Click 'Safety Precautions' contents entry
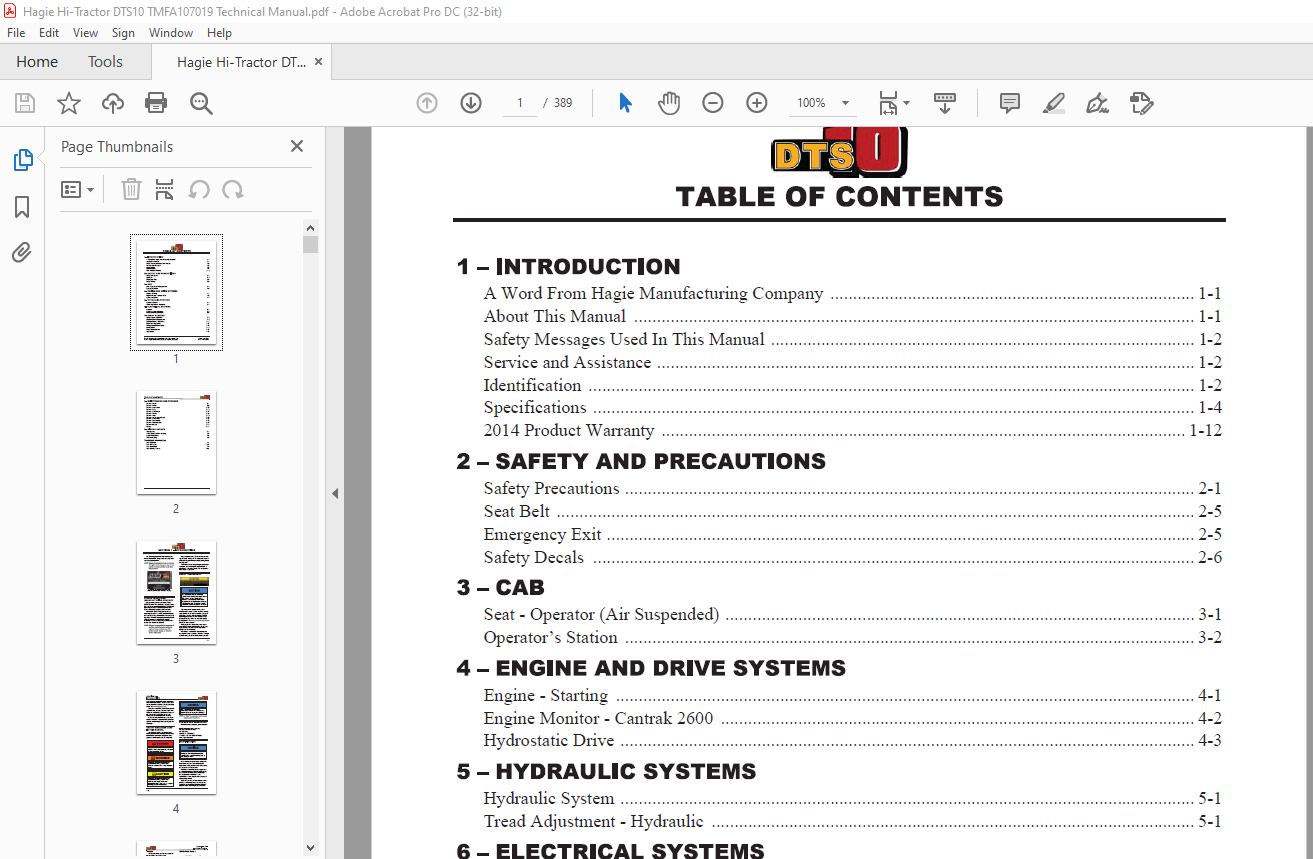 [551, 489]
